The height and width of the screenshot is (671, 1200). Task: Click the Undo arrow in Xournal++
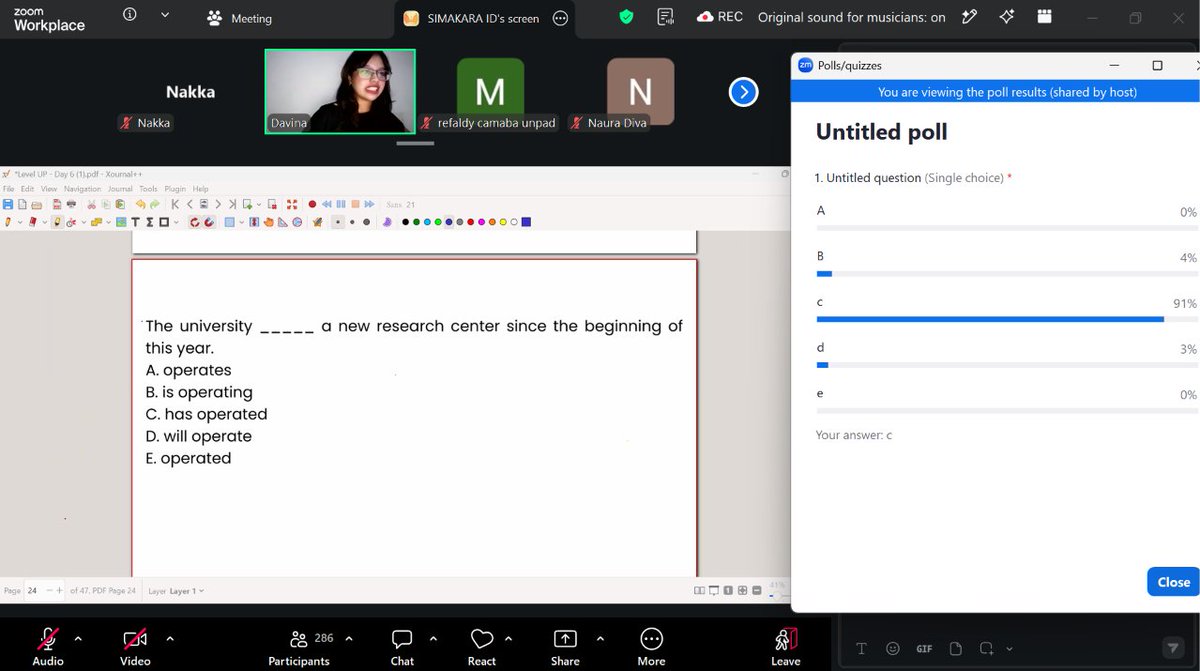coord(141,204)
